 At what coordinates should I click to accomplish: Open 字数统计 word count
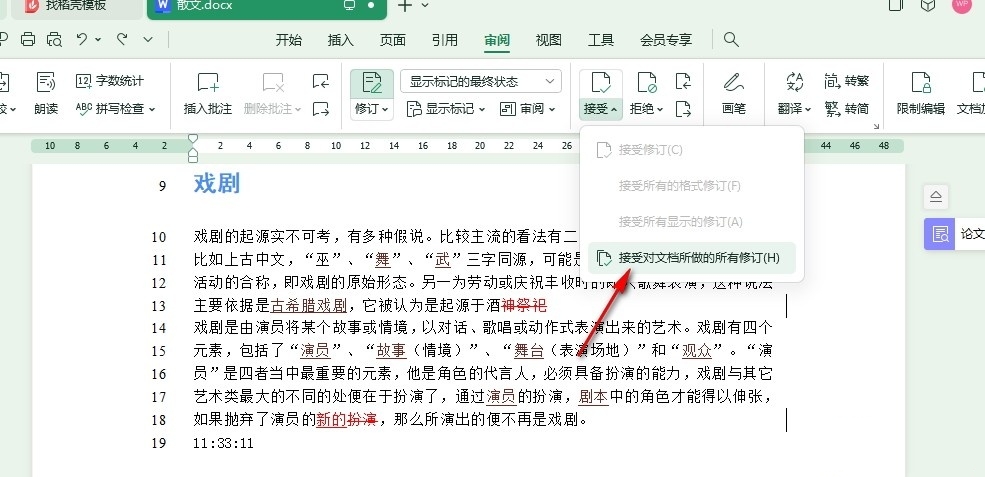point(109,81)
